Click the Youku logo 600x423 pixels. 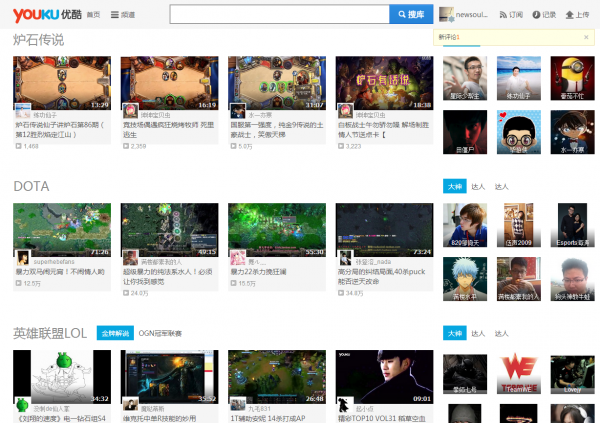47,15
